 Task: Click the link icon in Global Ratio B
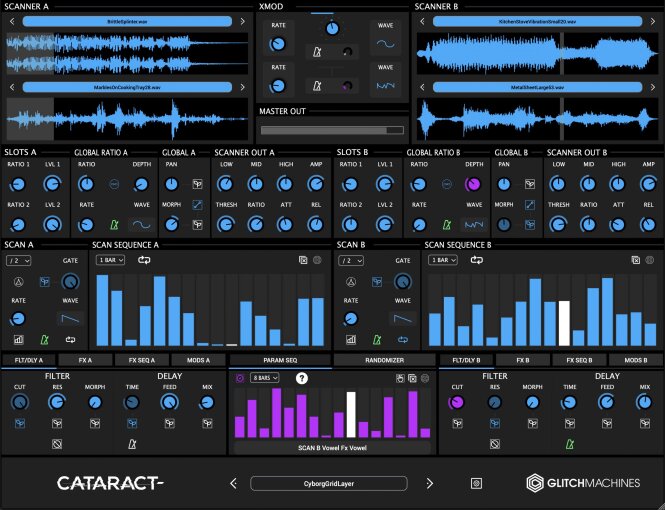[x=446, y=184]
